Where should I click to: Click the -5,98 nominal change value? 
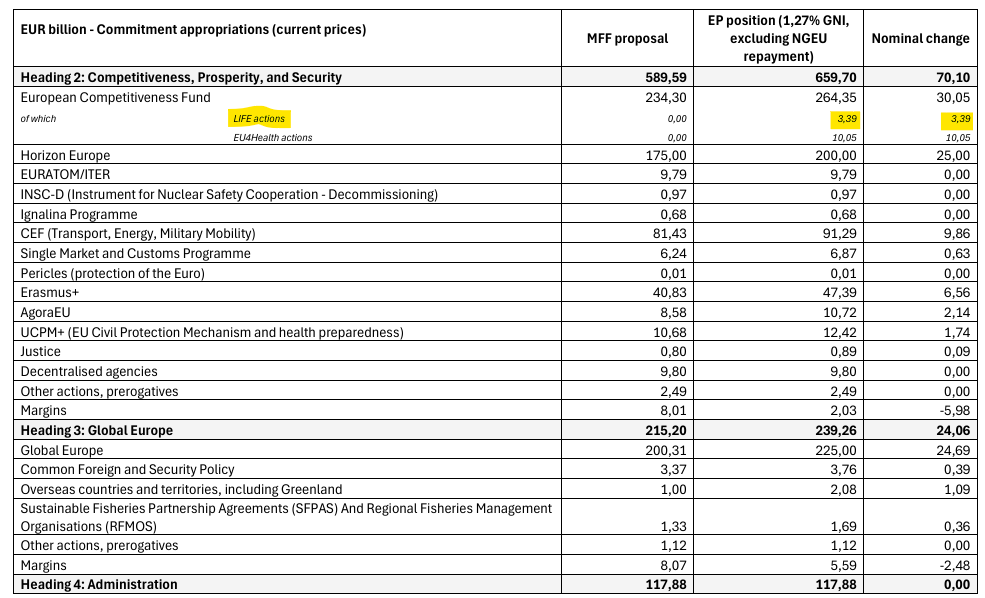950,410
